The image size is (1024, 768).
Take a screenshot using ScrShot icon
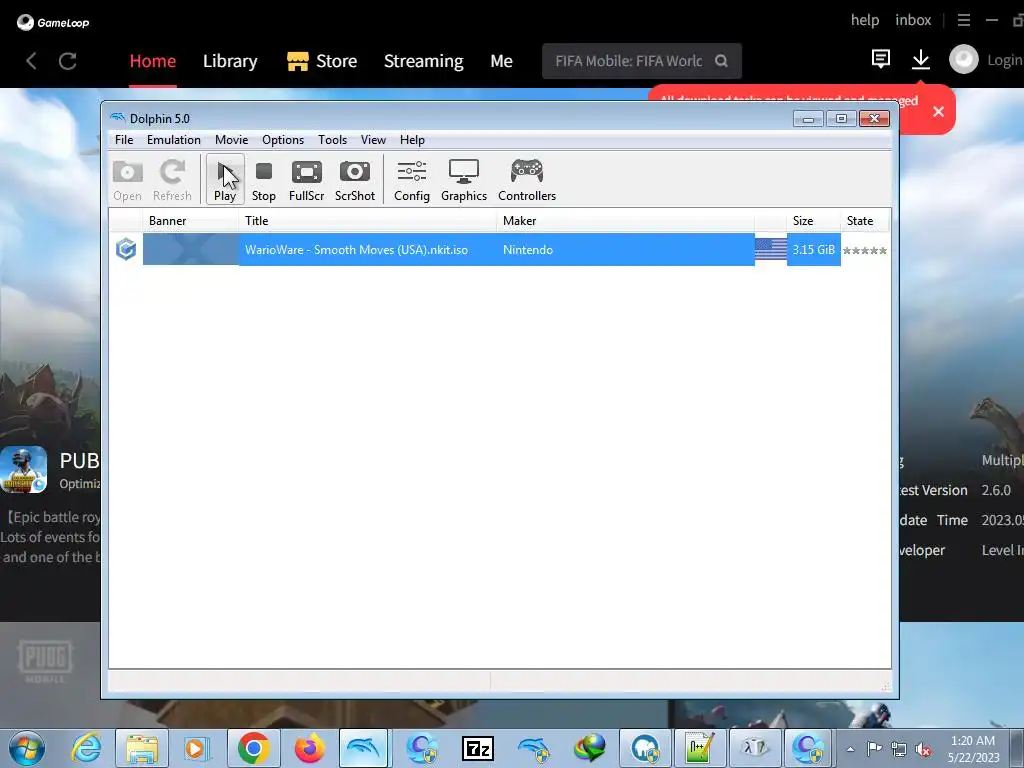pyautogui.click(x=355, y=180)
